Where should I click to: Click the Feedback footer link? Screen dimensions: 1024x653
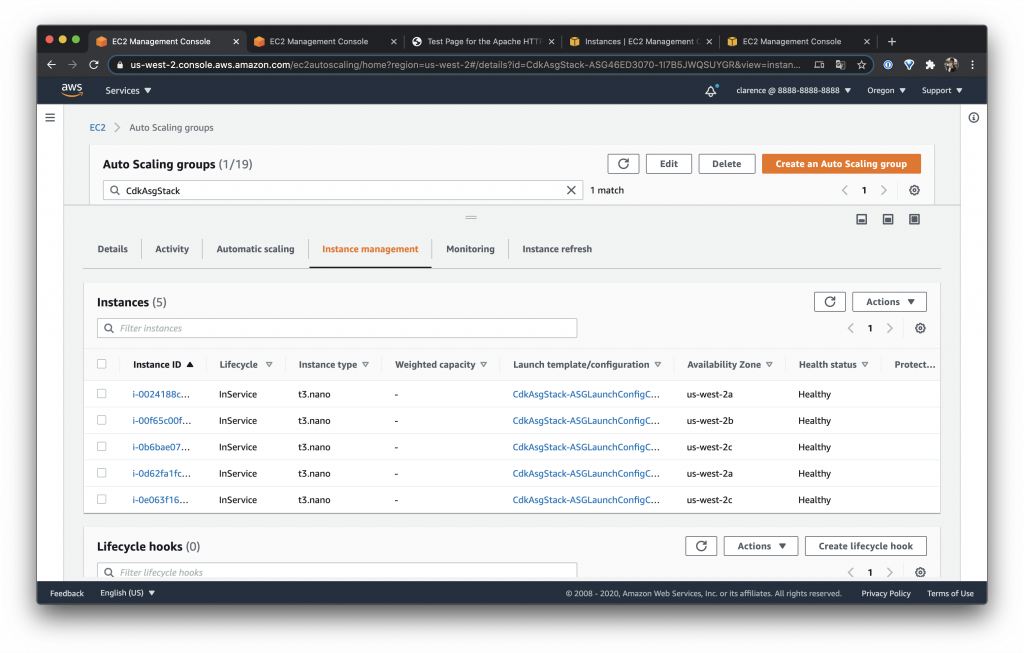tap(67, 593)
